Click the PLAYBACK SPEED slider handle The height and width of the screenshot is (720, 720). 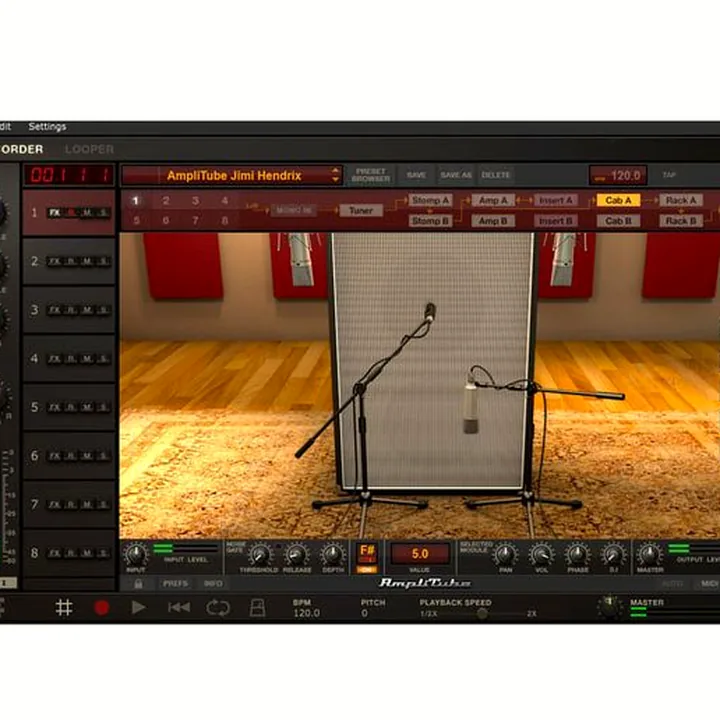(482, 613)
